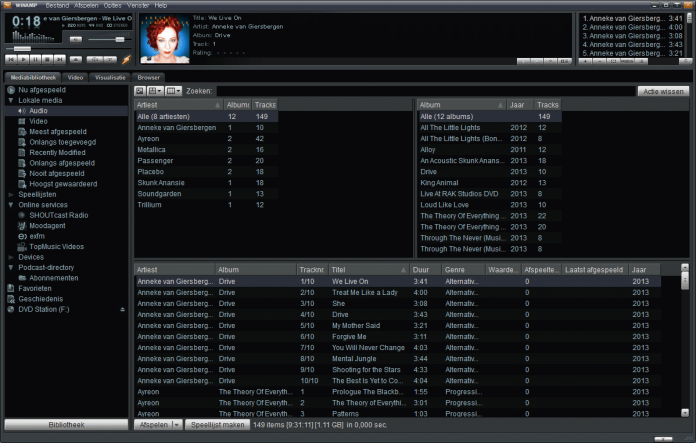Screen dimensions: 696x443
Task: Click the Play button in the player
Action: (23, 59)
